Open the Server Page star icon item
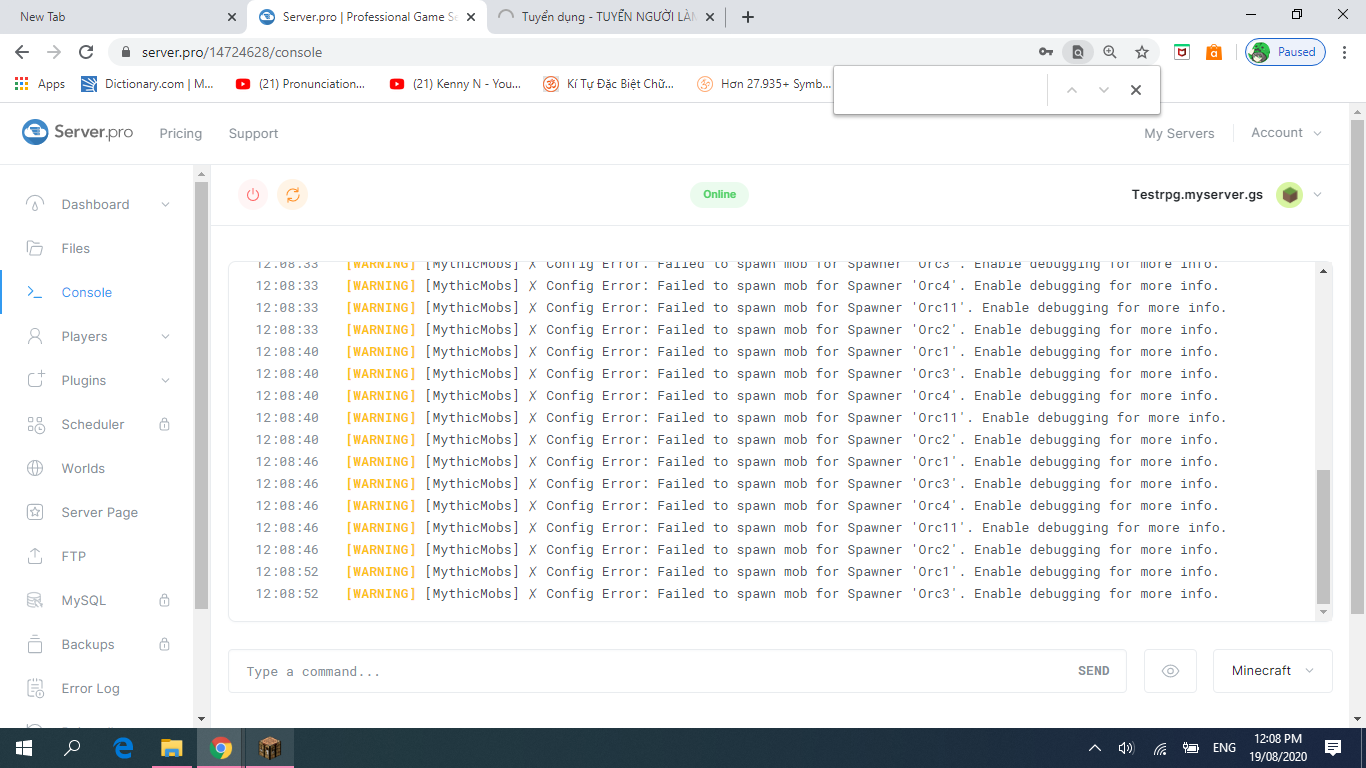 click(99, 512)
